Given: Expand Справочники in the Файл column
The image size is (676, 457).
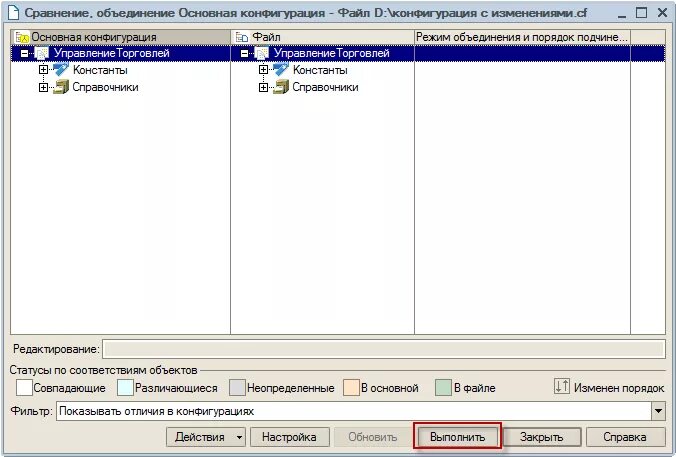Looking at the screenshot, I should (263, 88).
